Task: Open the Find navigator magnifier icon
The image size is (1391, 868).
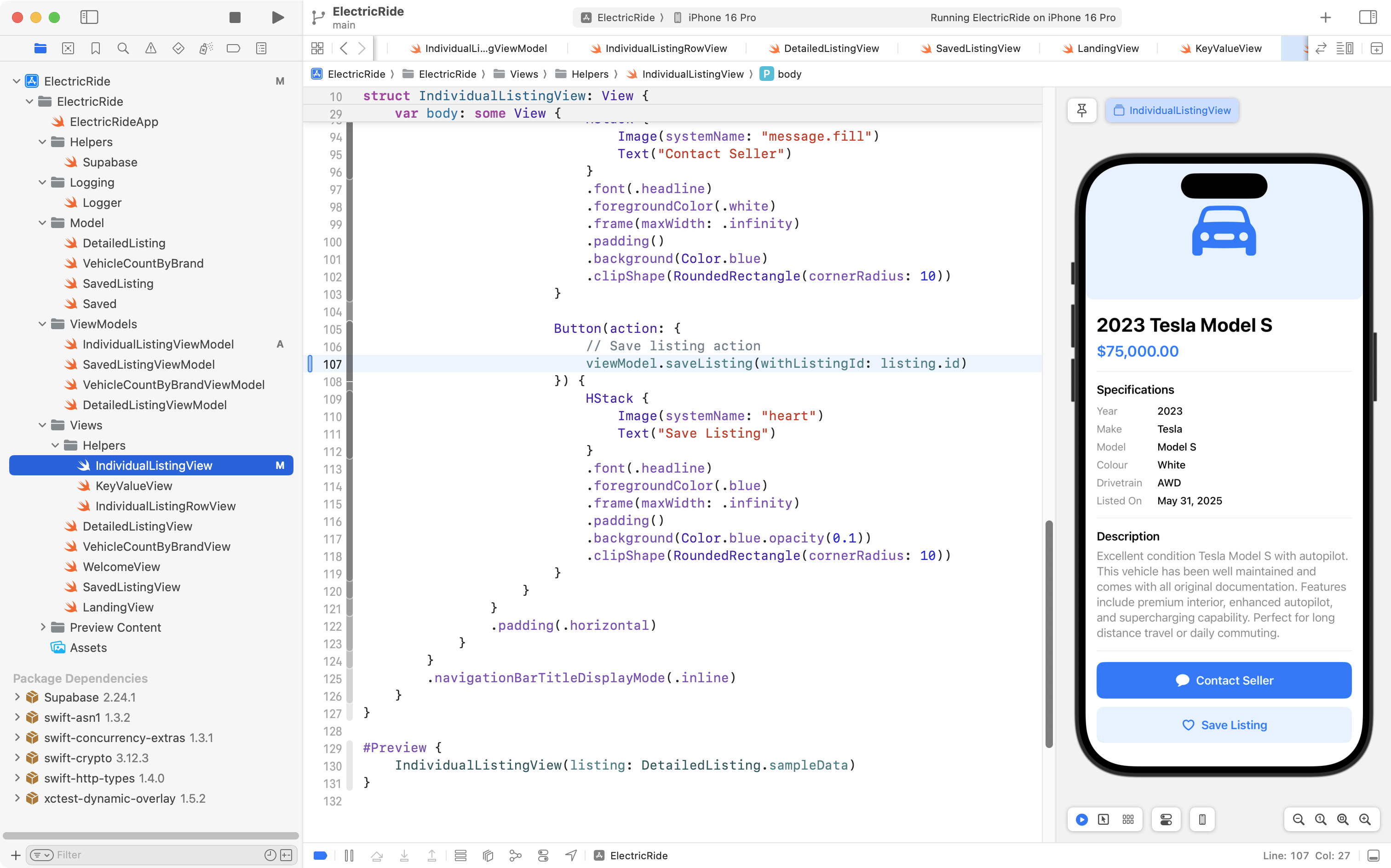Action: [123, 49]
